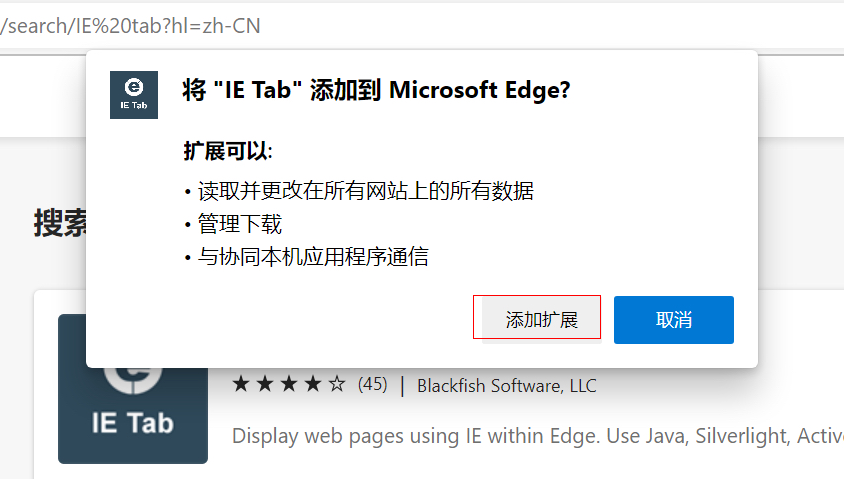867x479 pixels.
Task: Click the first filled rating star
Action: [x=240, y=385]
